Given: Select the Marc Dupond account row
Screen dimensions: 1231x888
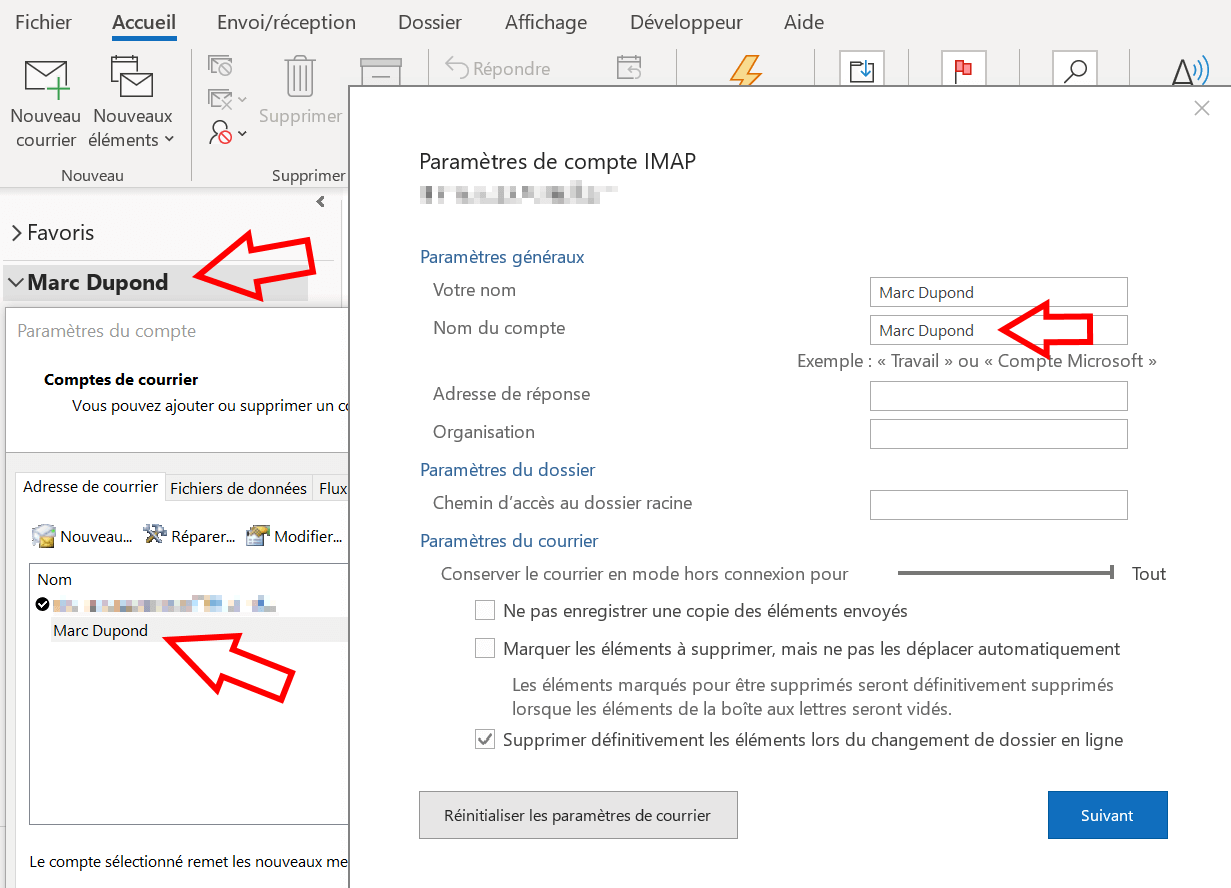Looking at the screenshot, I should pos(199,630).
